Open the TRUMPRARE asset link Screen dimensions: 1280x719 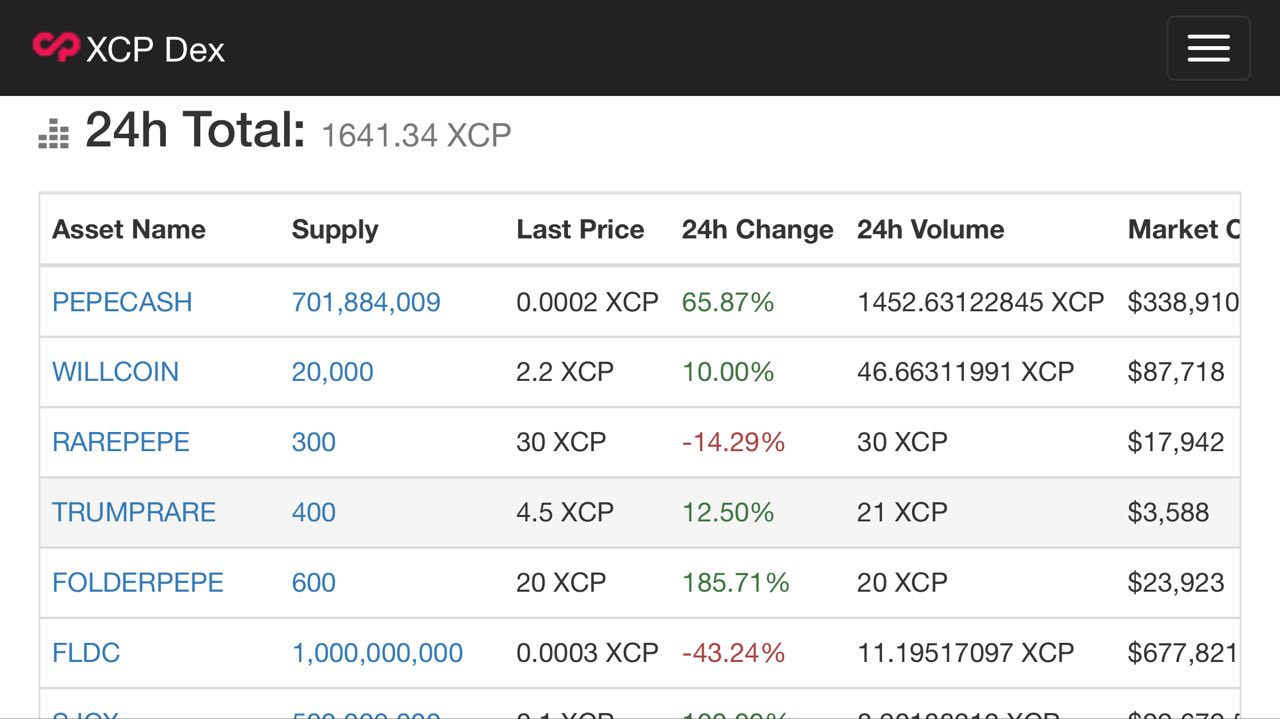click(x=134, y=512)
